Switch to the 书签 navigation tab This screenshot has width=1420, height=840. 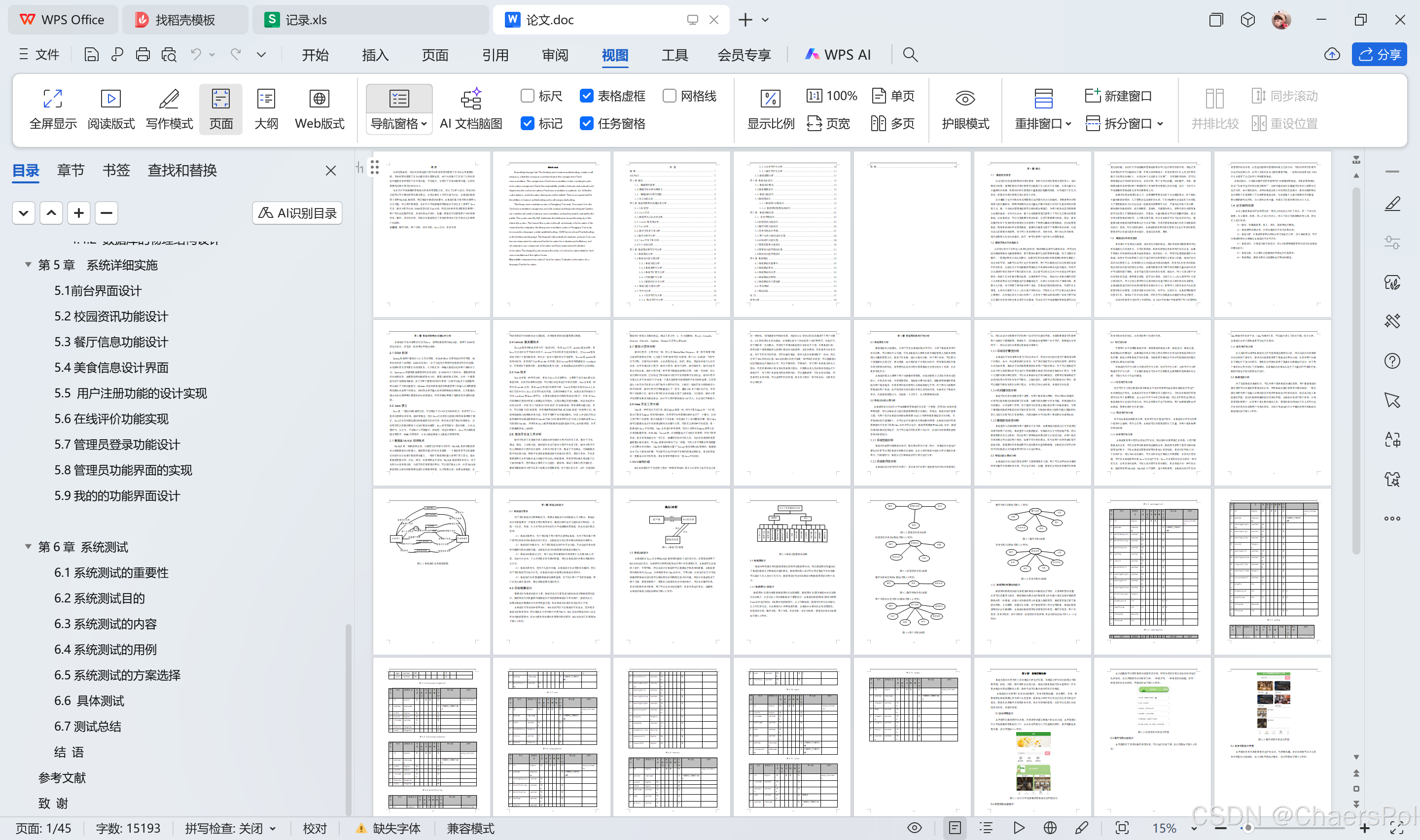click(x=116, y=171)
